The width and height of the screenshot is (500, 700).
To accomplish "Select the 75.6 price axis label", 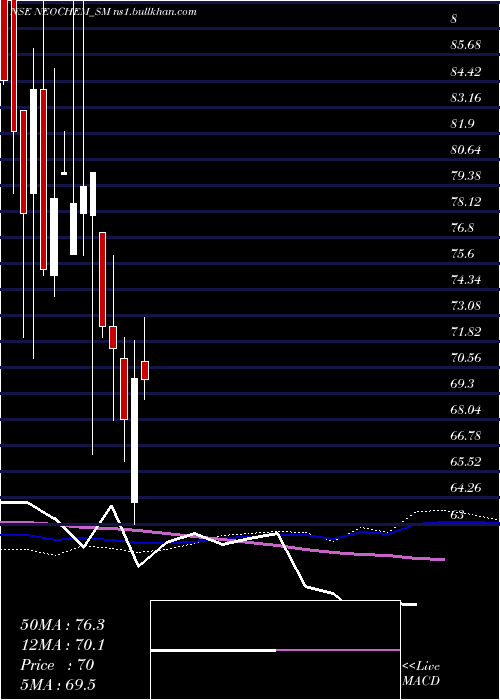I will pos(462,253).
